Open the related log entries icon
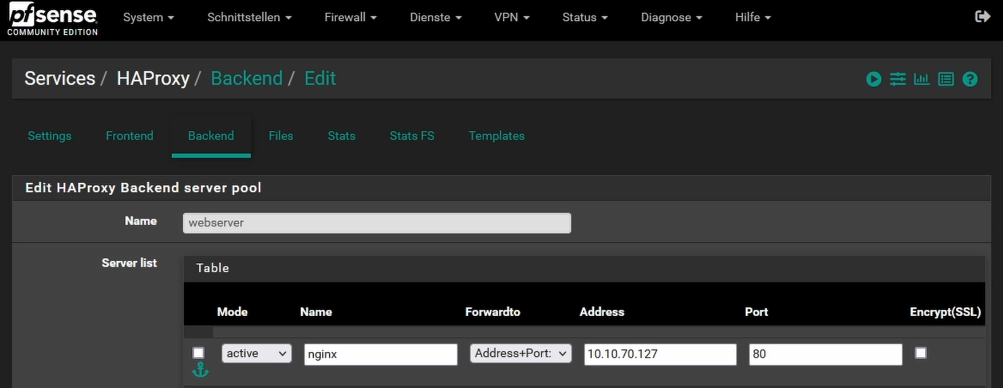Viewport: 1003px width, 388px height. coord(946,79)
